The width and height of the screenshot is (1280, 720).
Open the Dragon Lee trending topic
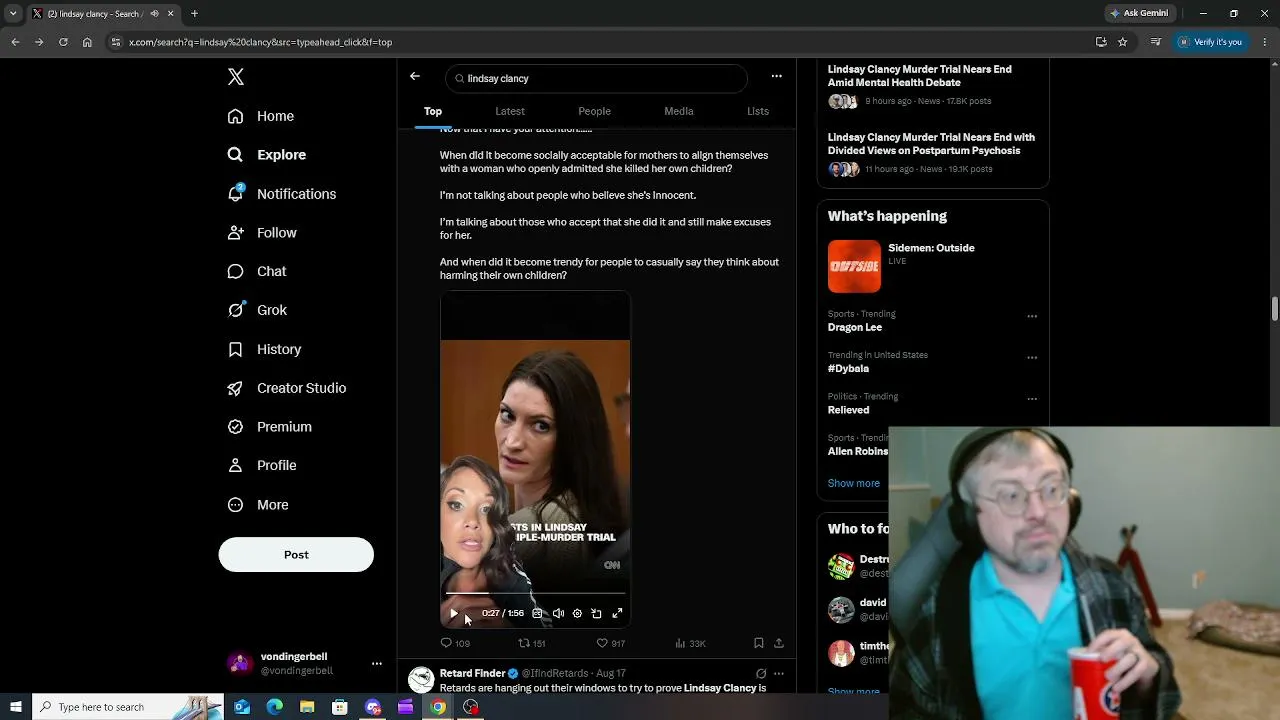pyautogui.click(x=855, y=327)
